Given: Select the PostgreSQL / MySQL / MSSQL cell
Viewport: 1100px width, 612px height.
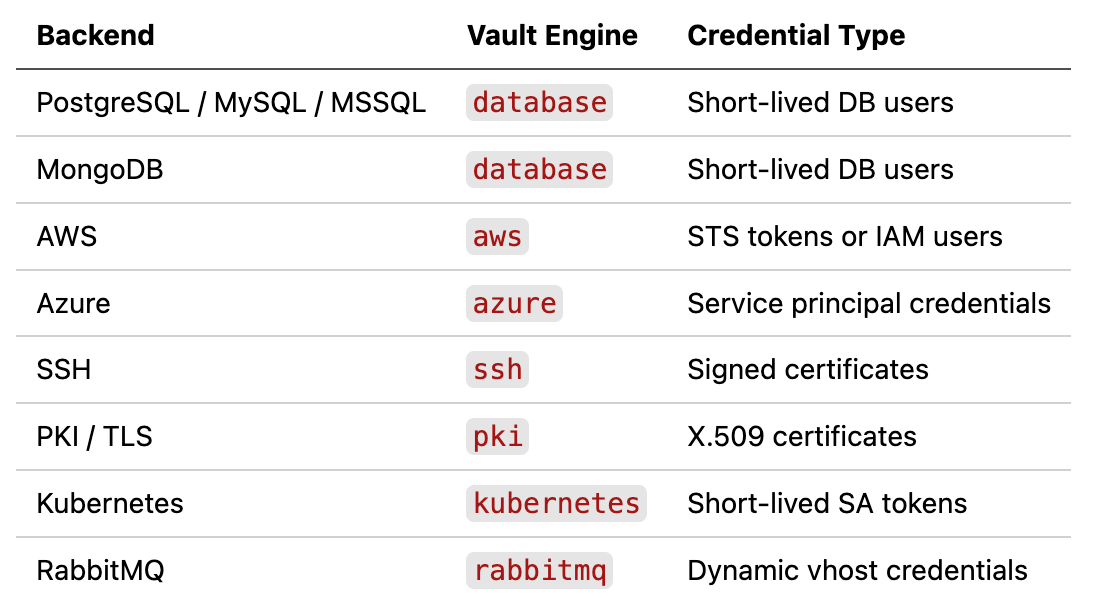Looking at the screenshot, I should pos(232,102).
